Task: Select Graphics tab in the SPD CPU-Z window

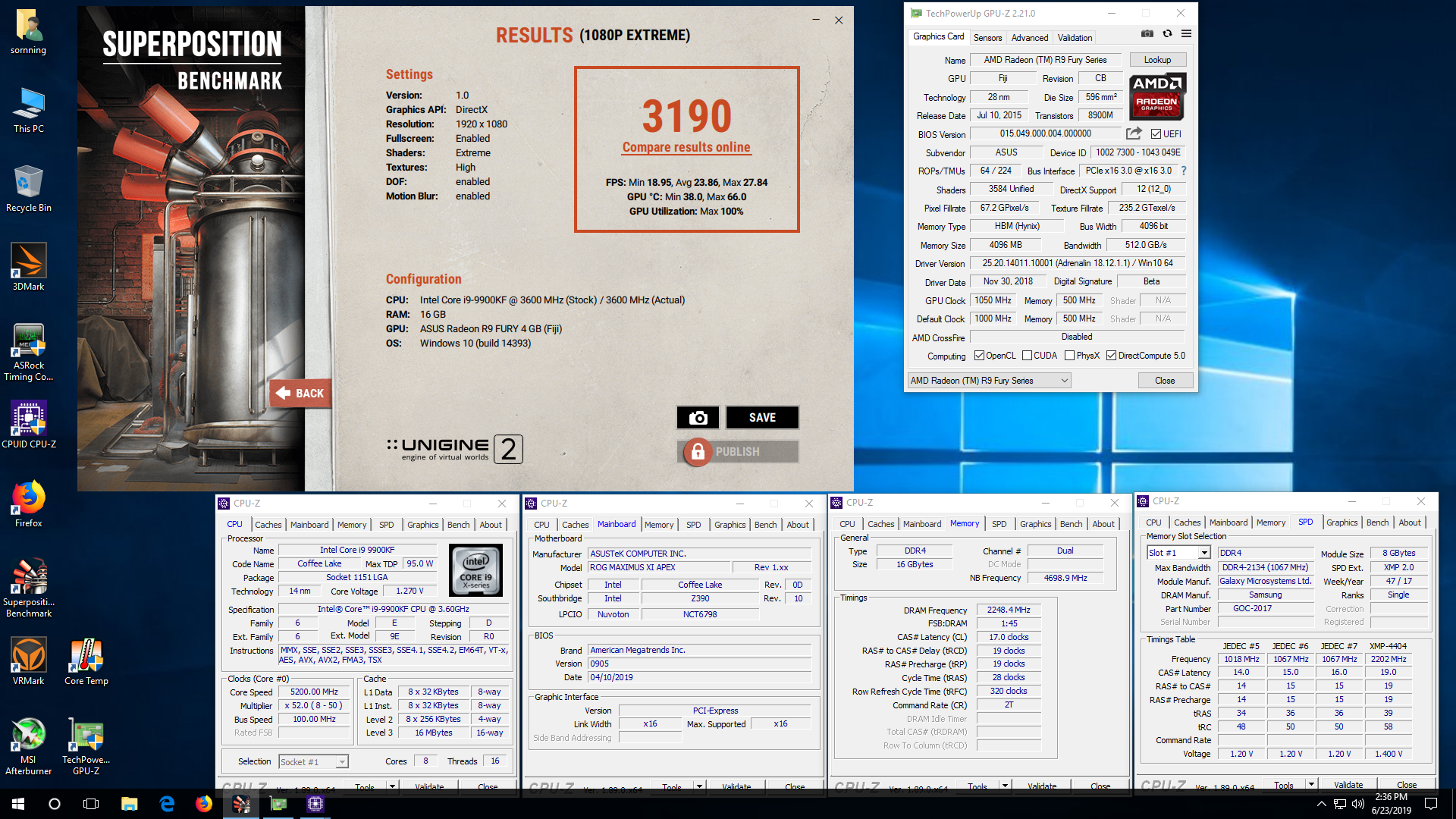Action: [x=1341, y=522]
